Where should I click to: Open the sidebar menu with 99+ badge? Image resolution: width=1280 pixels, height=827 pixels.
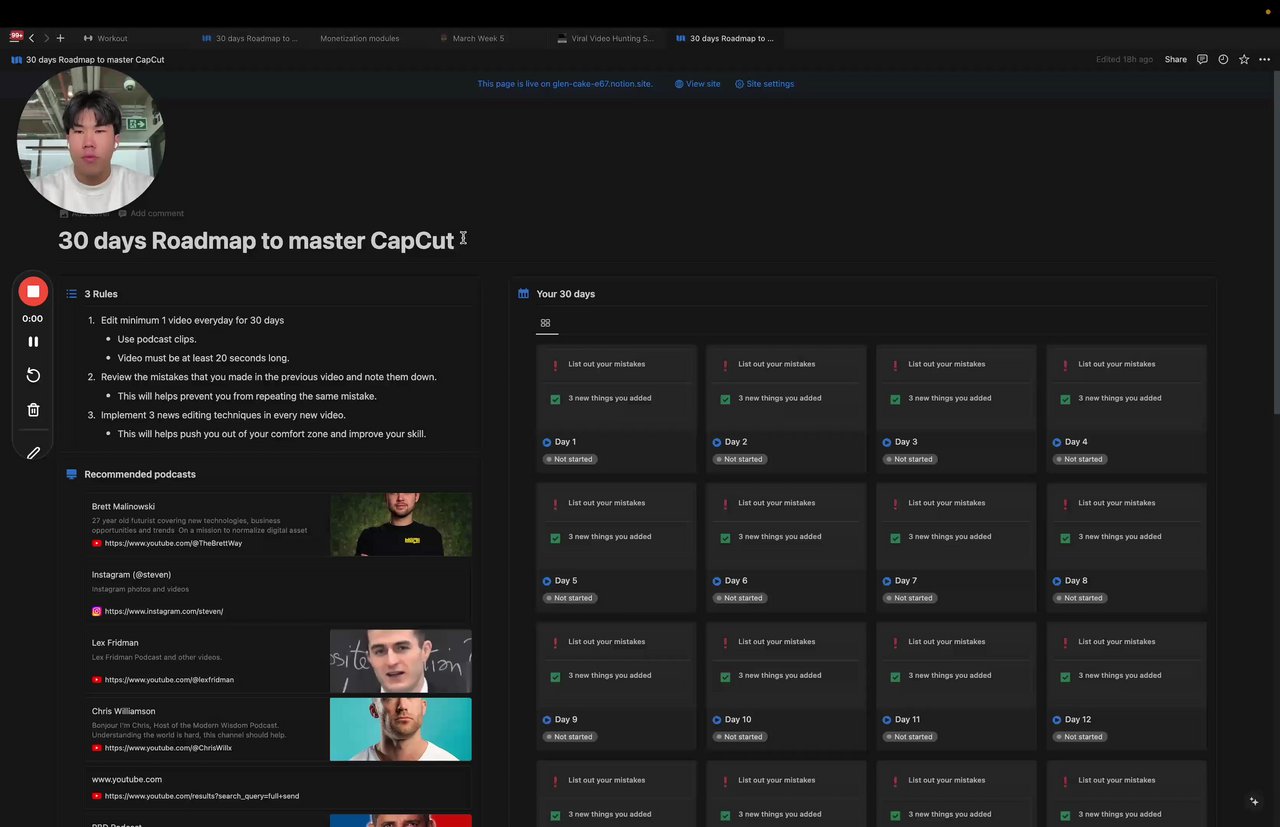point(16,38)
